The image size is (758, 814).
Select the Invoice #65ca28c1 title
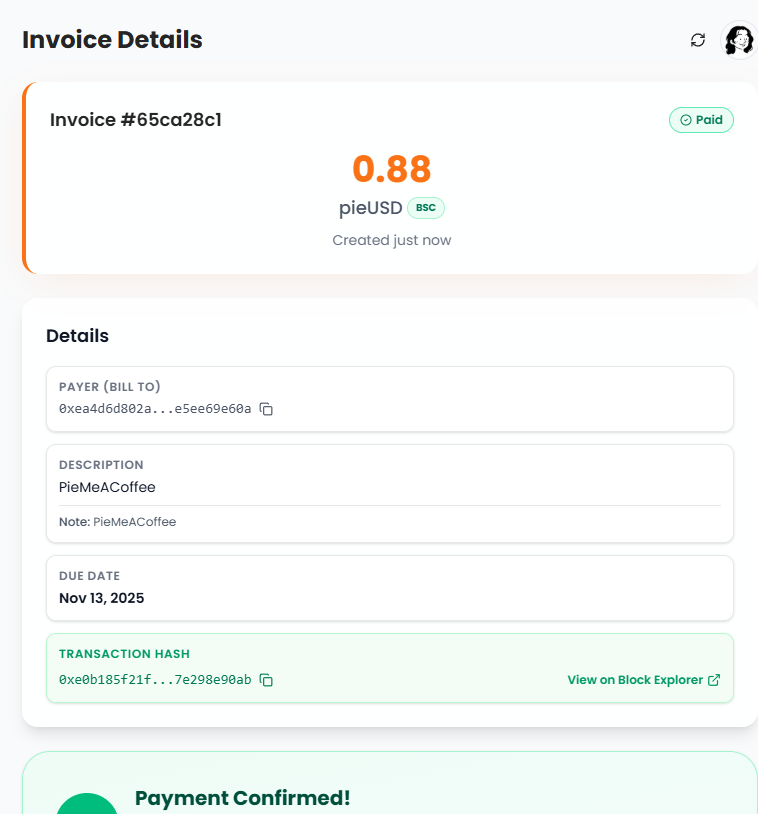point(136,120)
